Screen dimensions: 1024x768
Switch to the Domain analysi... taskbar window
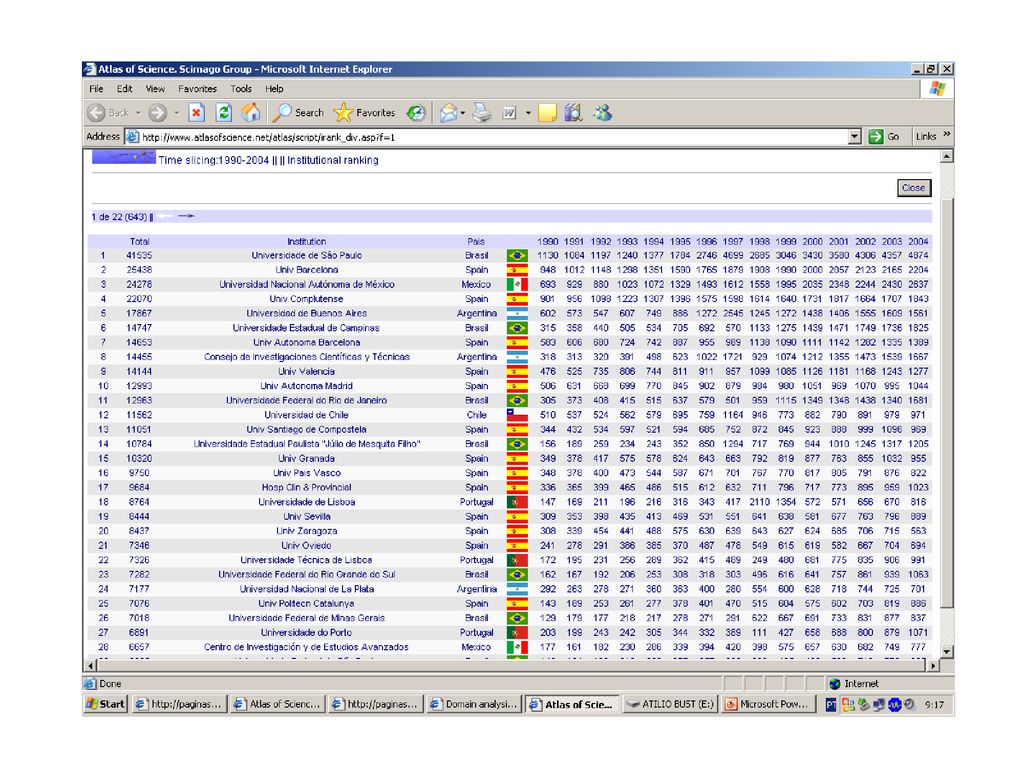[473, 704]
